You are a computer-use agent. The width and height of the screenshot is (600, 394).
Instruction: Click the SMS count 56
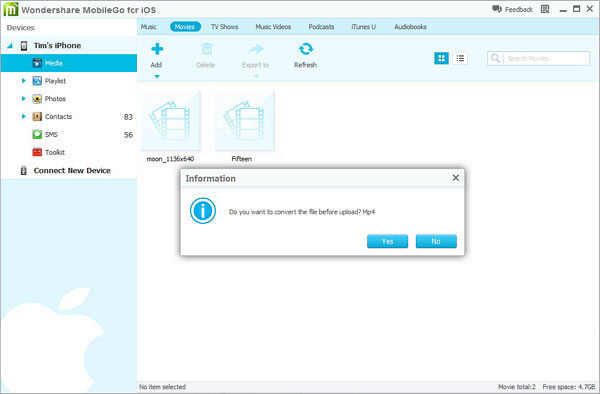128,135
